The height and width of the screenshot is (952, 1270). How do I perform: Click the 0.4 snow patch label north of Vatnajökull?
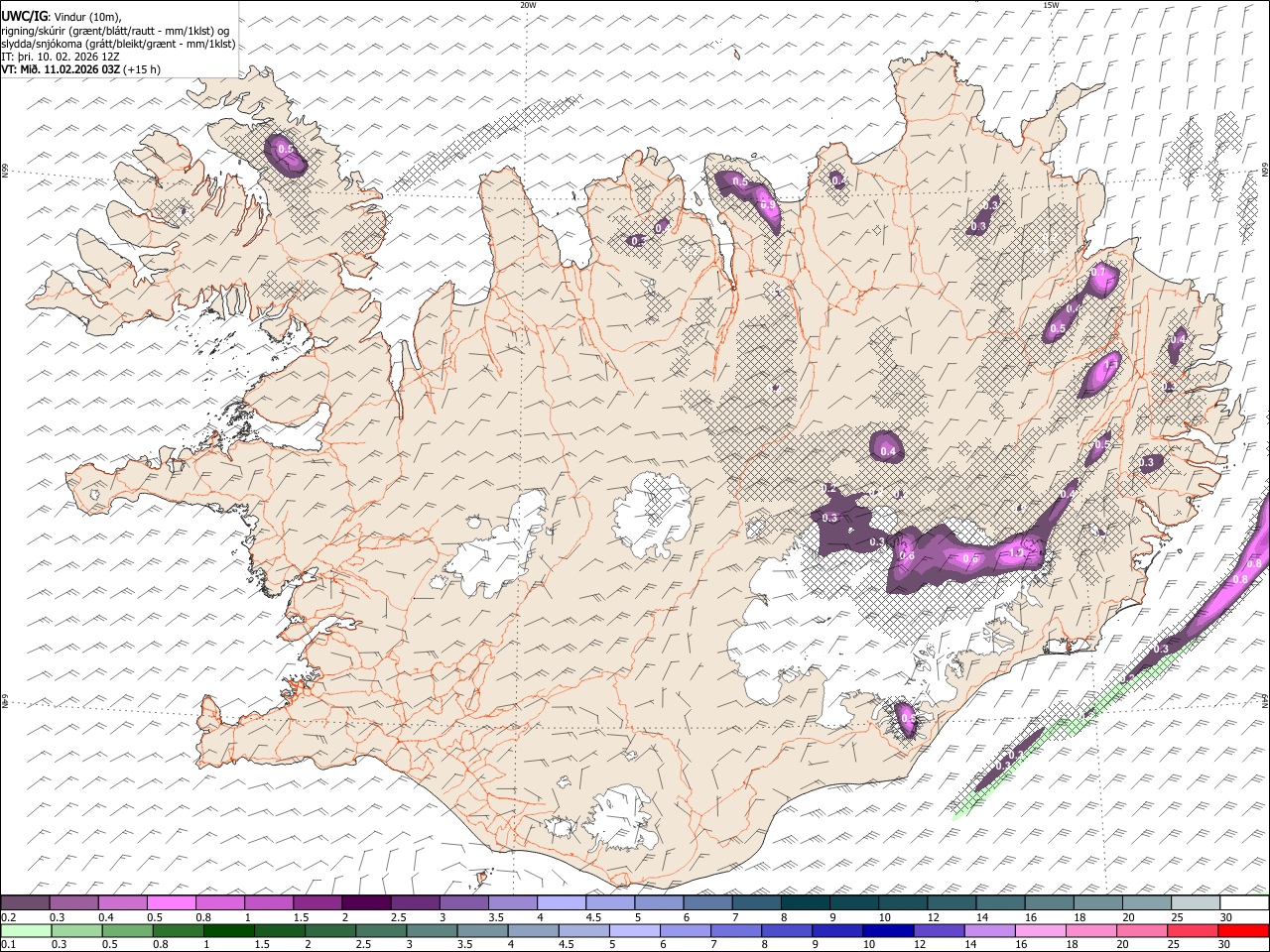pyautogui.click(x=888, y=452)
